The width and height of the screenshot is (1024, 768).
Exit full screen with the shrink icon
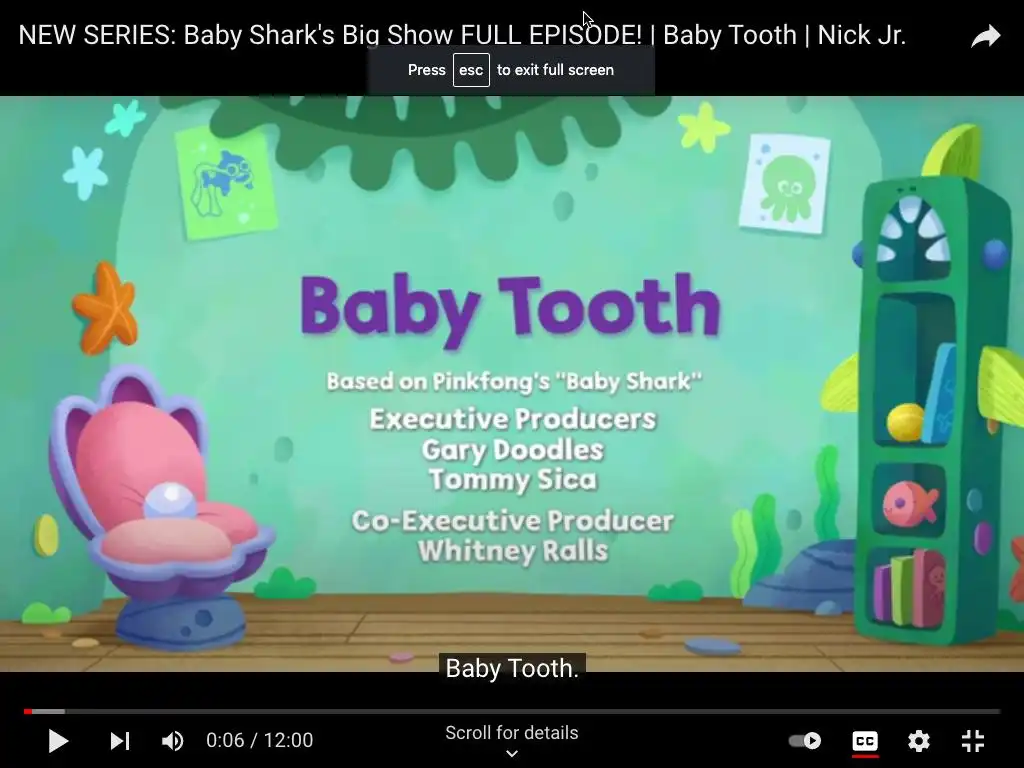[x=973, y=741]
